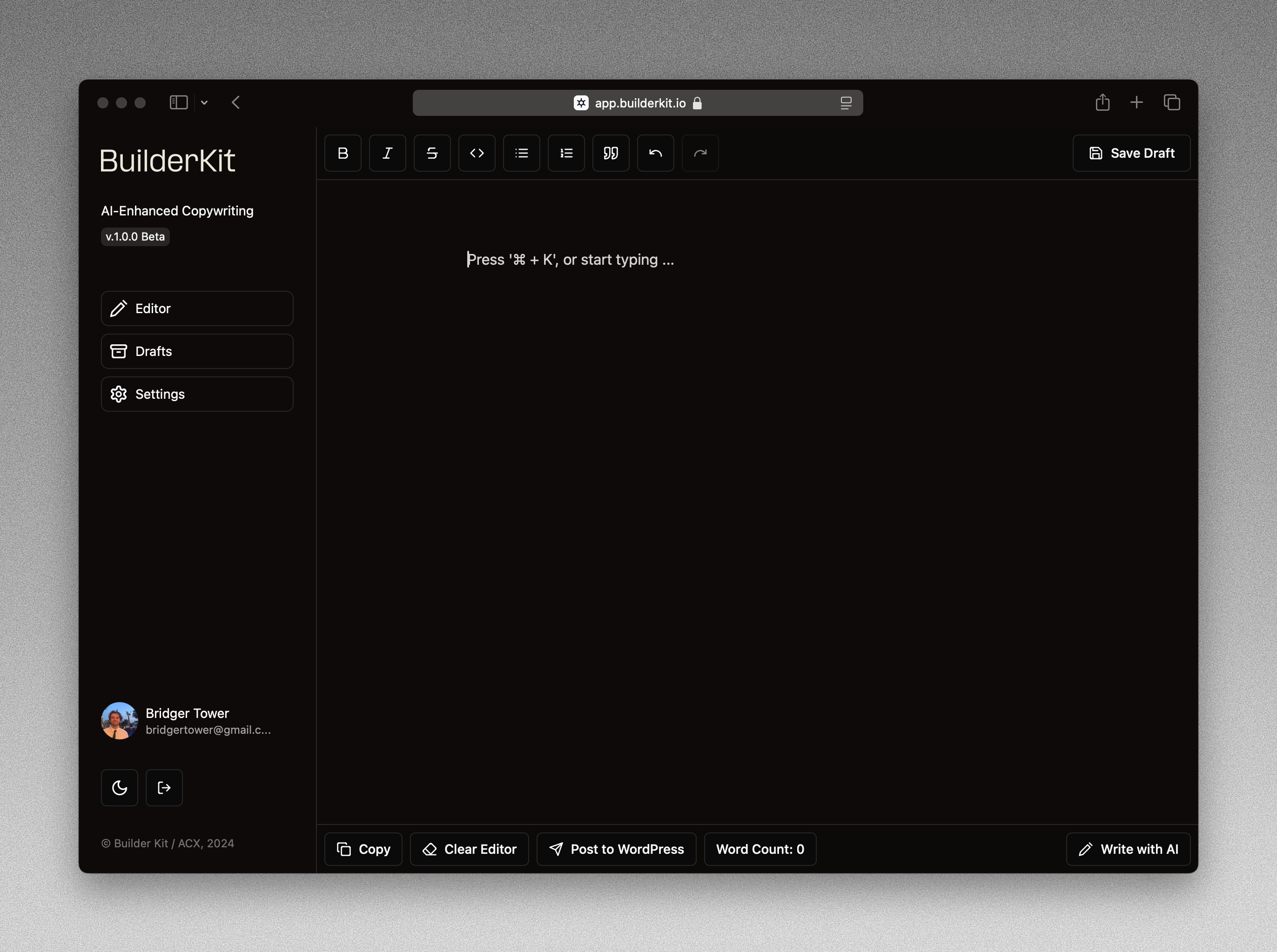Click the Save Draft button
This screenshot has height=952, width=1277.
[1131, 153]
